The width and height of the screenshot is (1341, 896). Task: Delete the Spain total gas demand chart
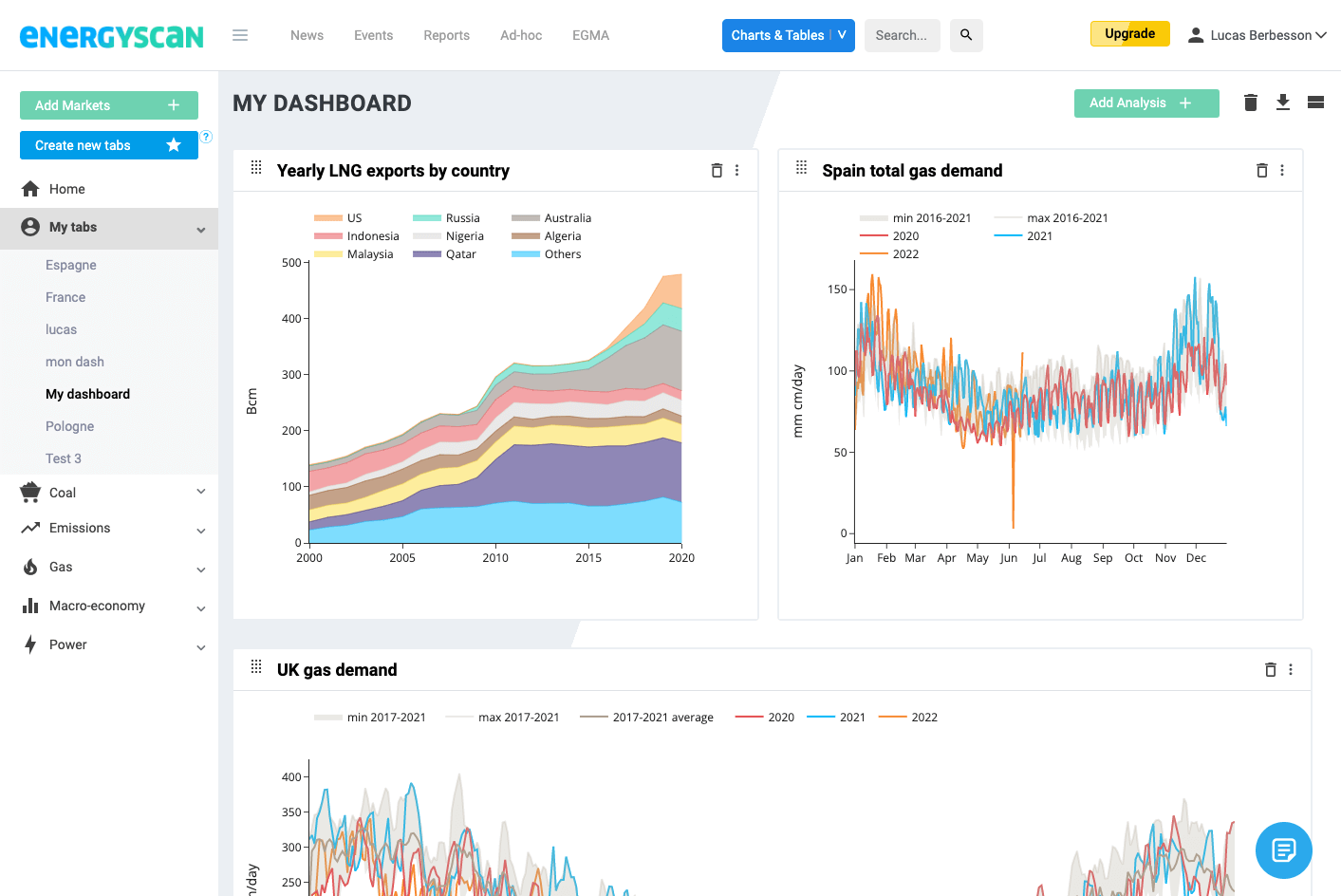pyautogui.click(x=1262, y=171)
